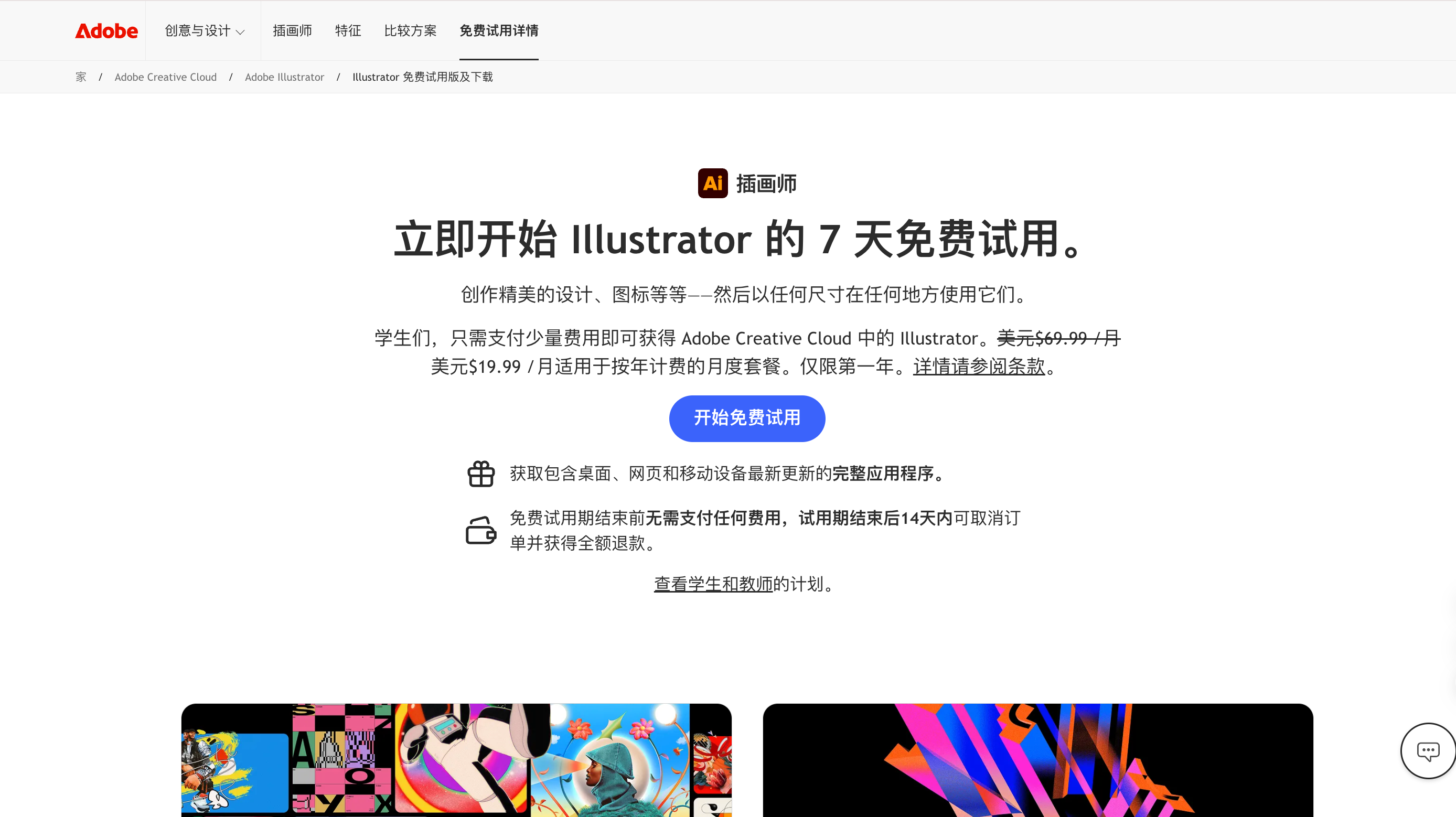Navigate to the 家 breadcrumb
This screenshot has height=817, width=1456.
tap(81, 77)
